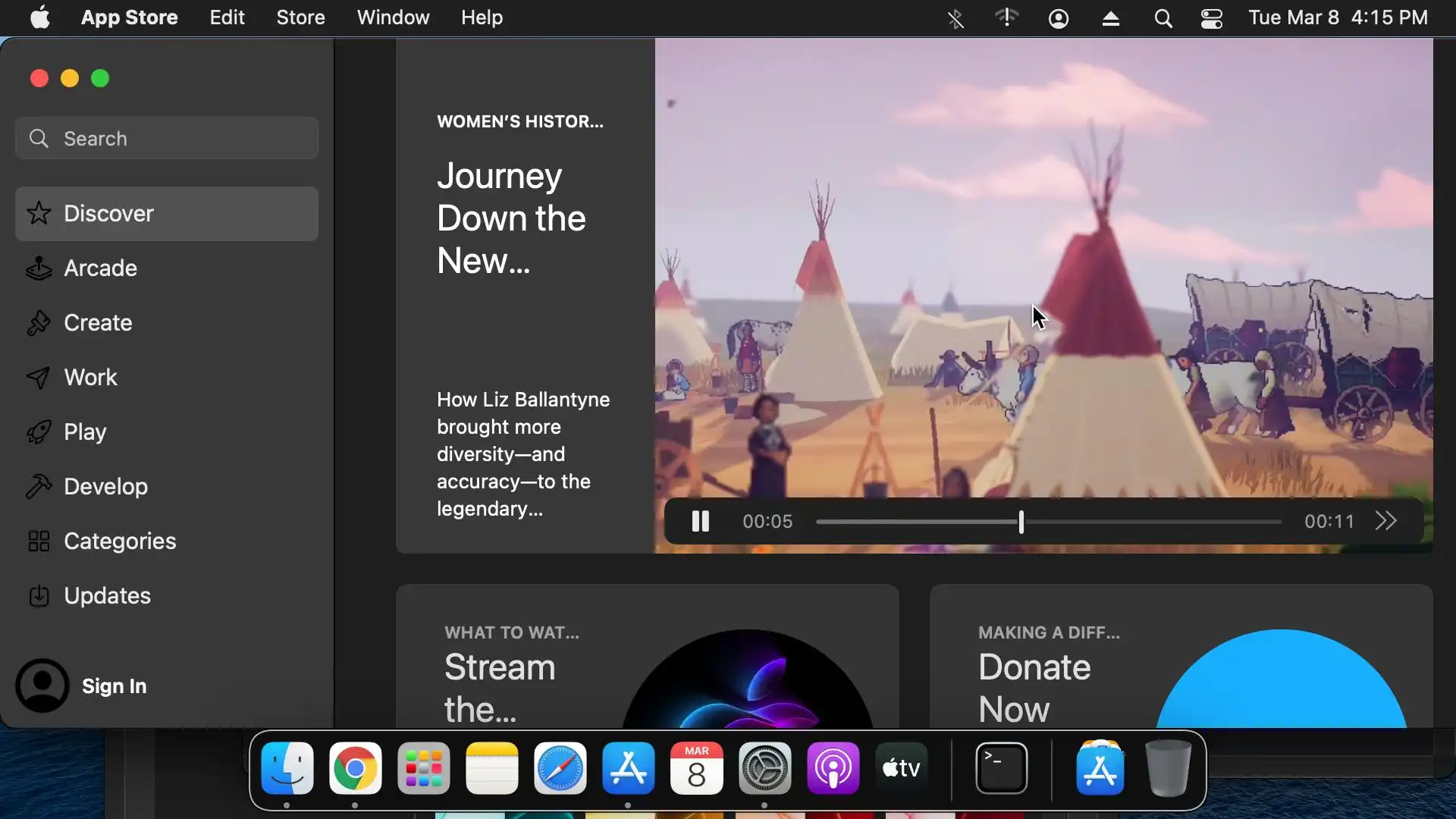Open the Play rocket sidebar item

(x=85, y=432)
